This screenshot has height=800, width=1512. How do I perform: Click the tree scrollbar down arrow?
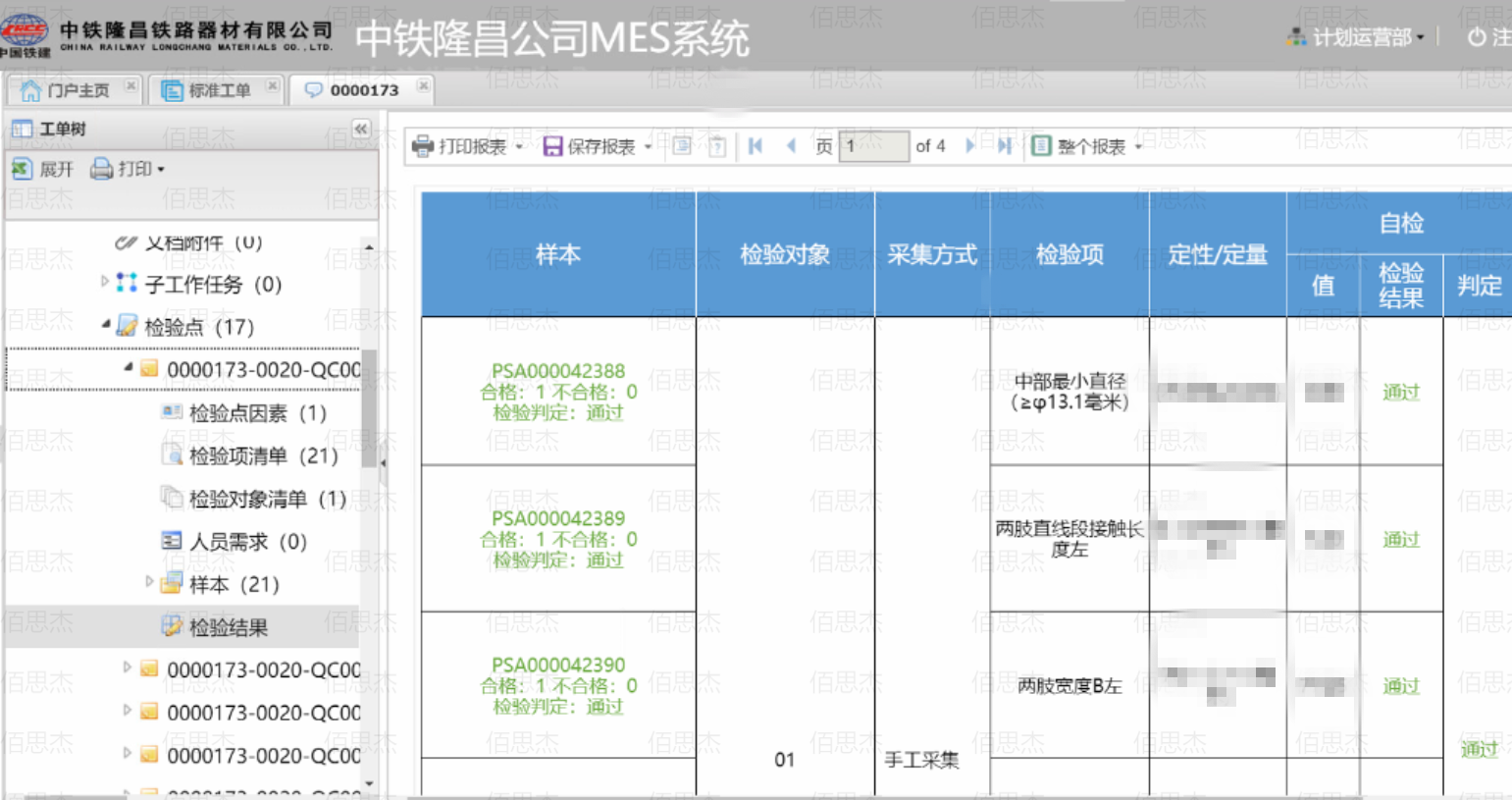(369, 783)
